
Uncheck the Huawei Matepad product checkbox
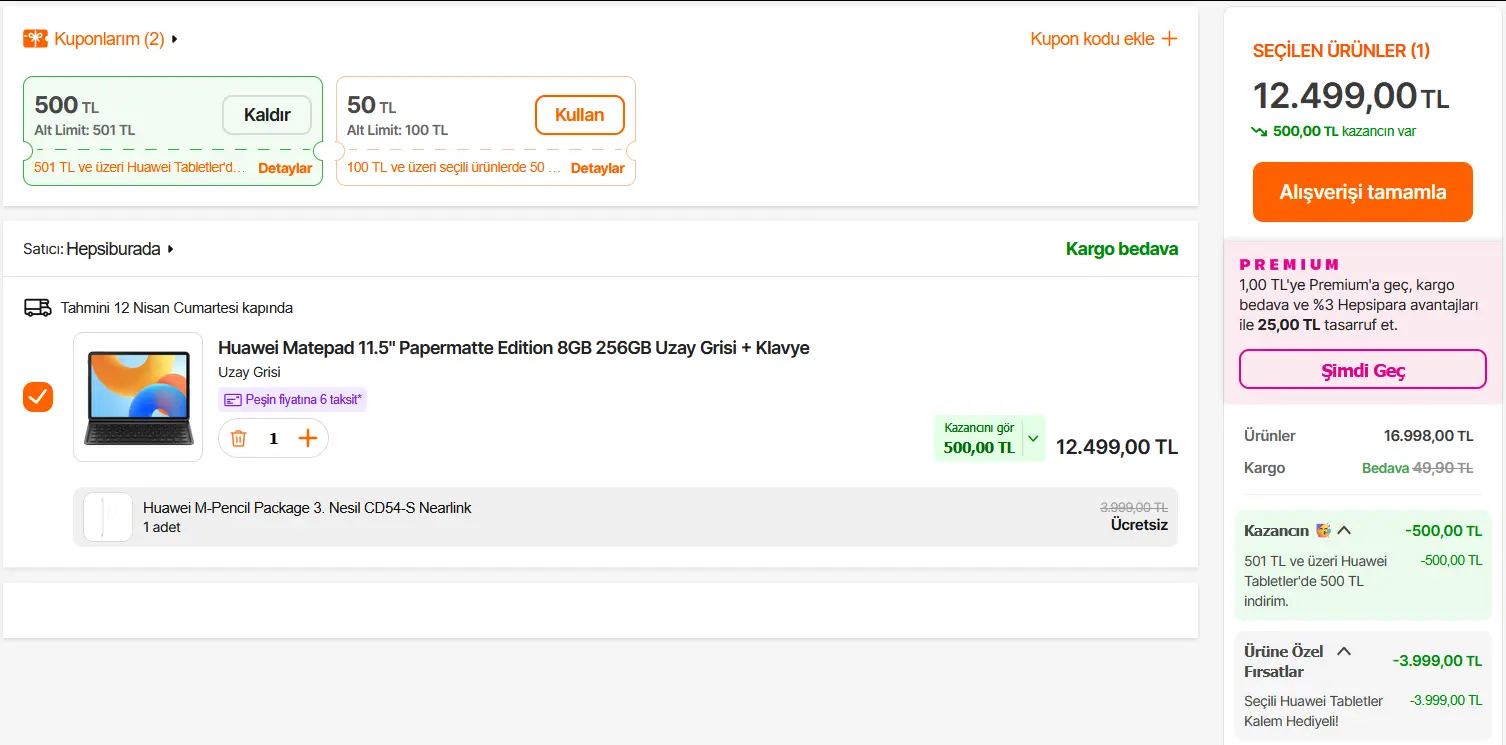coord(38,397)
